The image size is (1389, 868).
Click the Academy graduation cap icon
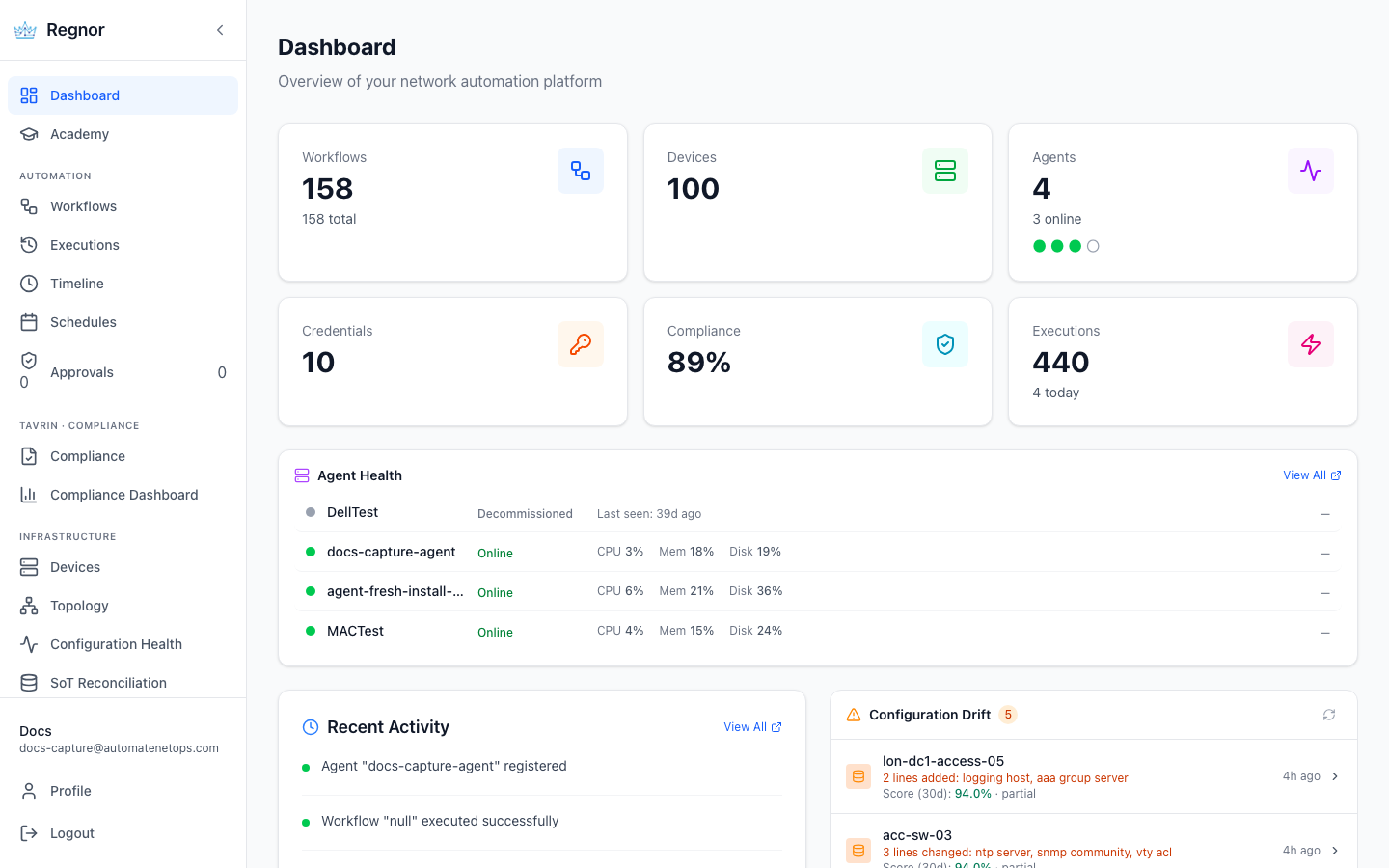coord(29,134)
